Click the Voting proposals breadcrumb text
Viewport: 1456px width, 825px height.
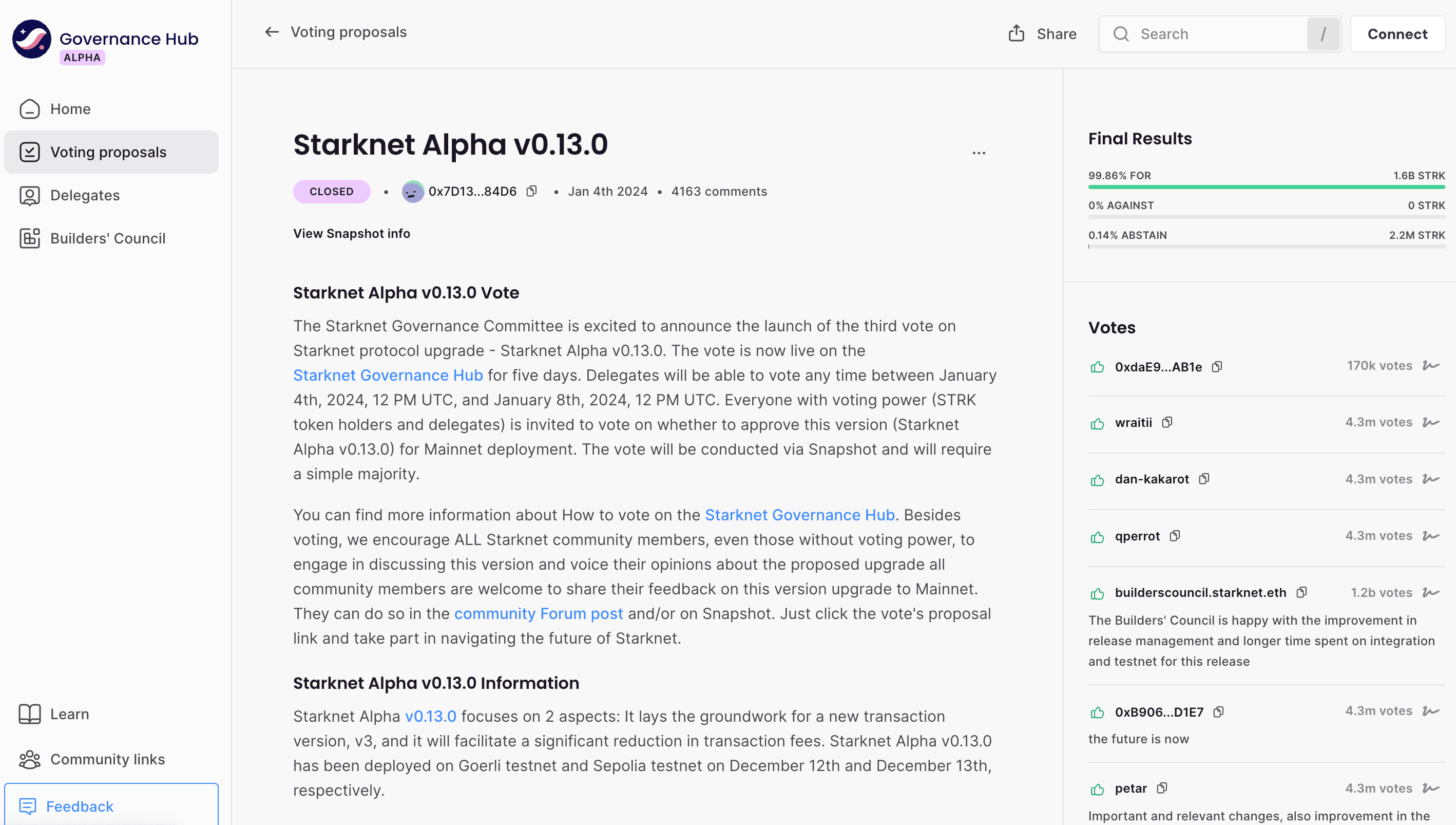[x=349, y=32]
